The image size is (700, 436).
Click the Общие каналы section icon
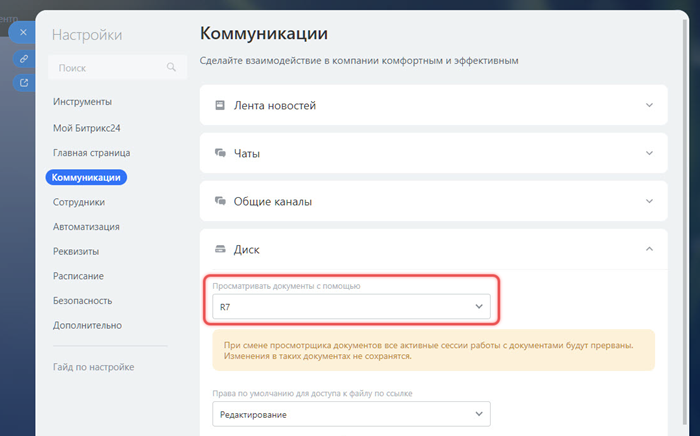point(220,201)
